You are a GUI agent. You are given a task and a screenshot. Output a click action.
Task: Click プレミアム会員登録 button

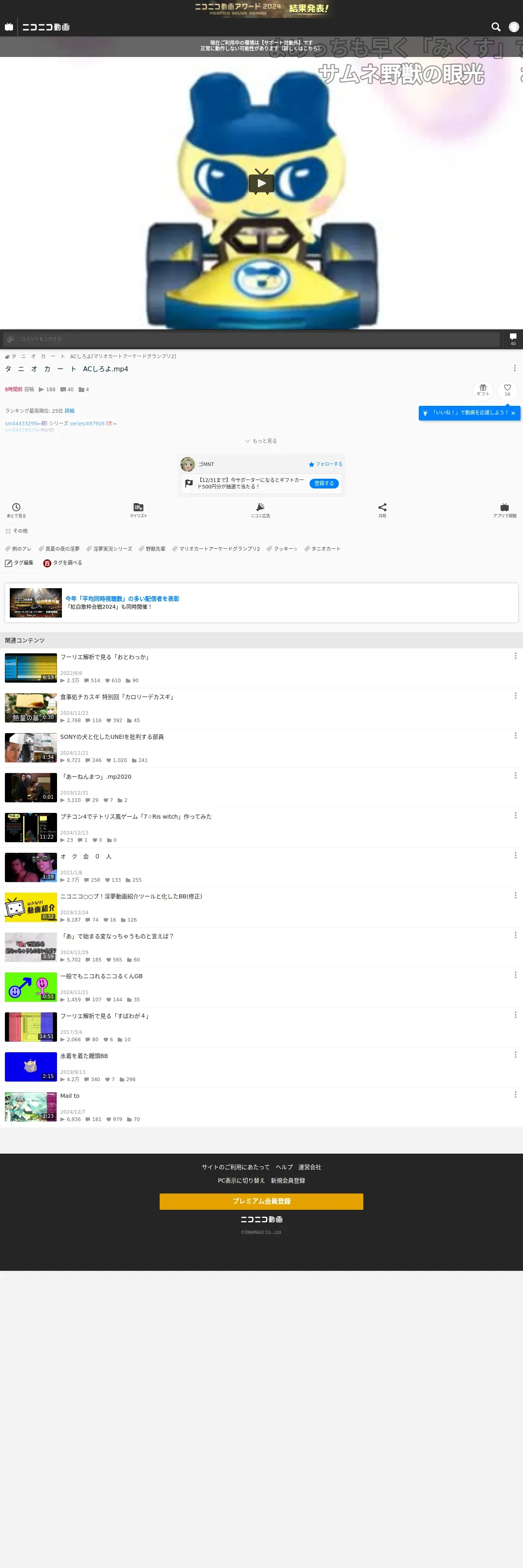click(x=261, y=1201)
